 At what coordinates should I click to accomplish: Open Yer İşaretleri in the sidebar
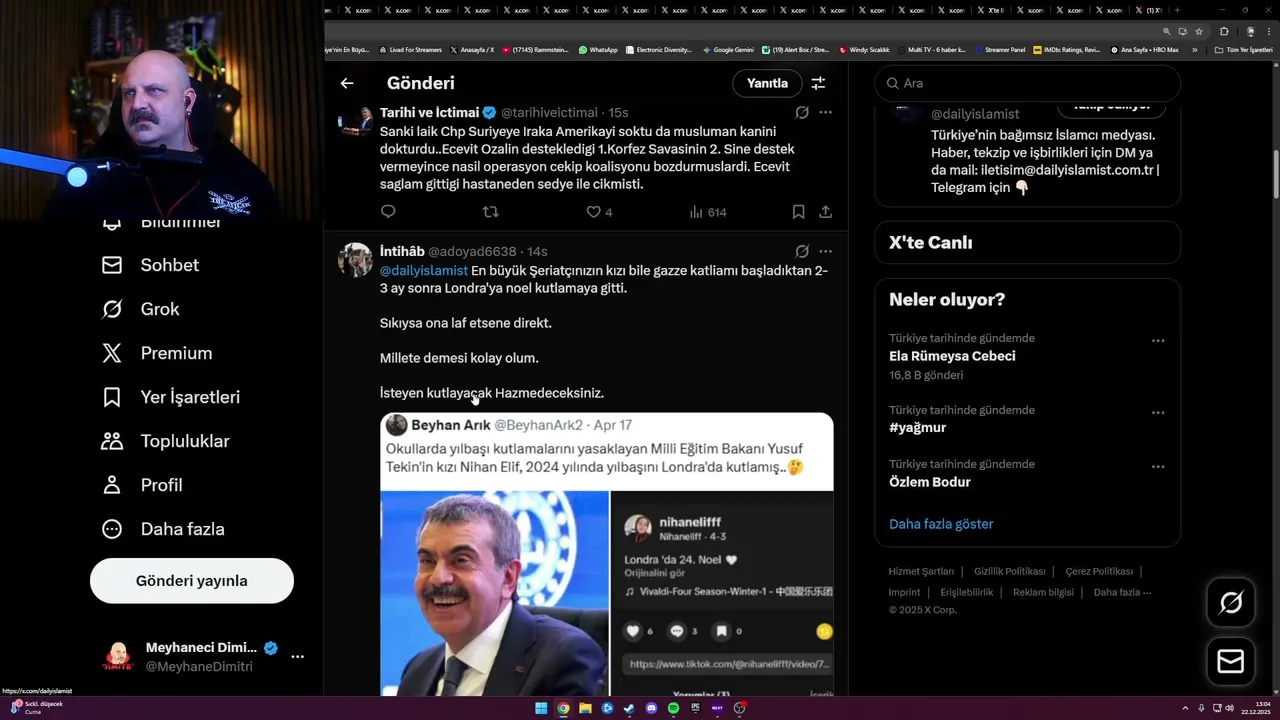tap(171, 397)
